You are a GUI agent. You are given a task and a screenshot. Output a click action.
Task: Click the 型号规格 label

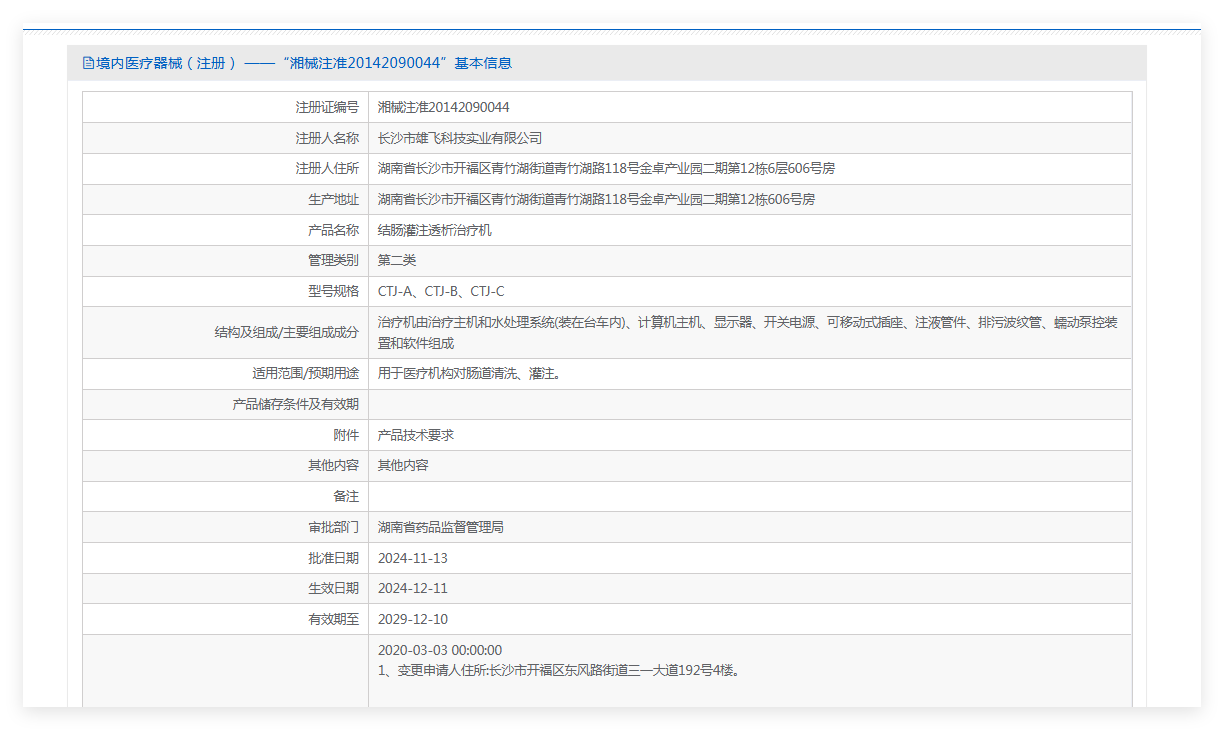[333, 291]
